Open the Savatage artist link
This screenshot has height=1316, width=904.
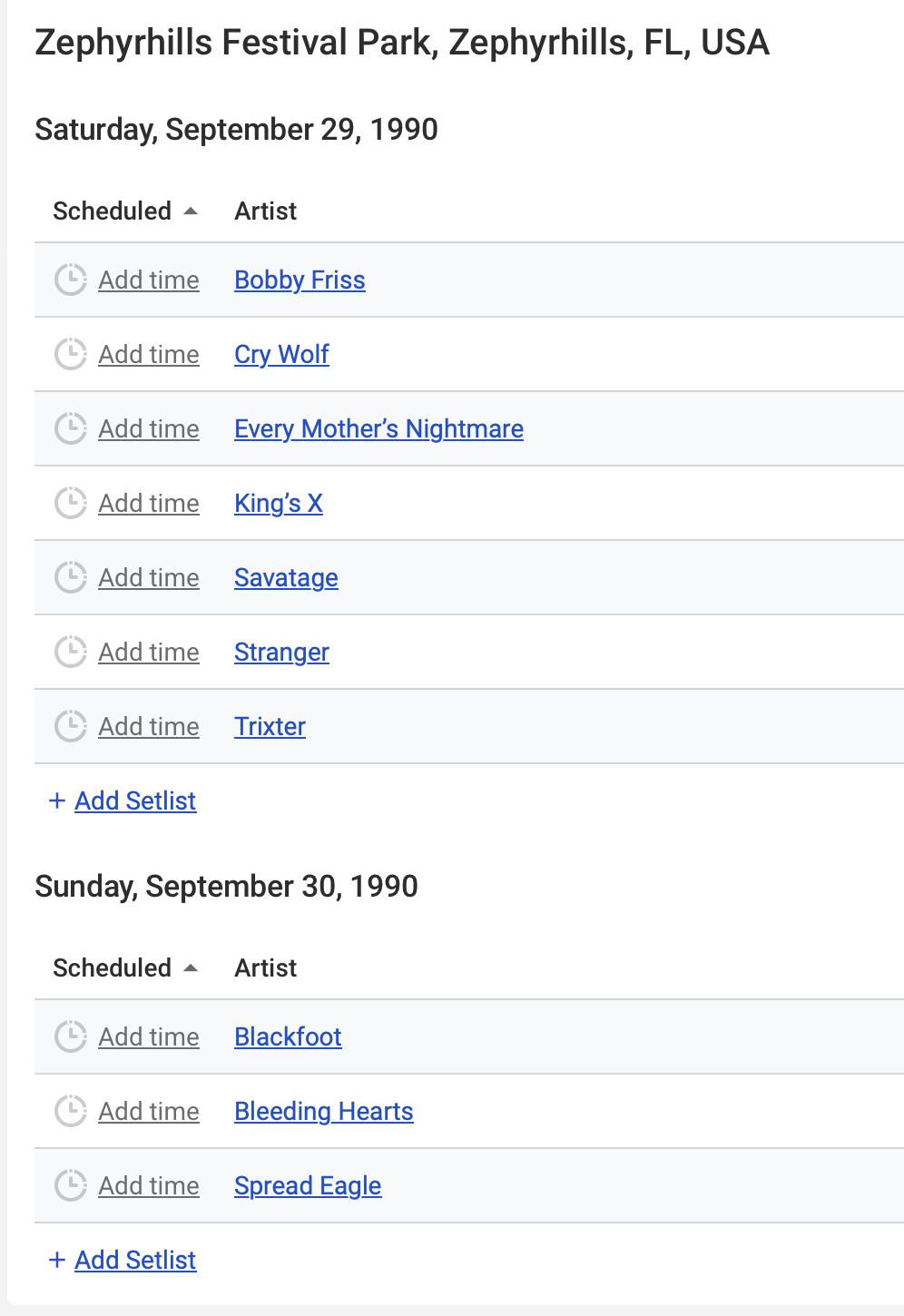tap(286, 577)
